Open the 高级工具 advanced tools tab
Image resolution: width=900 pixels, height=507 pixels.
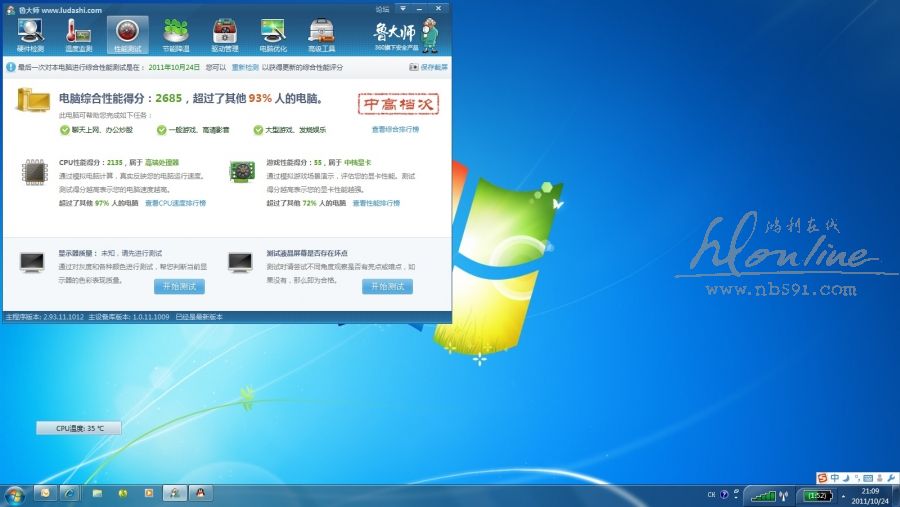pyautogui.click(x=321, y=35)
